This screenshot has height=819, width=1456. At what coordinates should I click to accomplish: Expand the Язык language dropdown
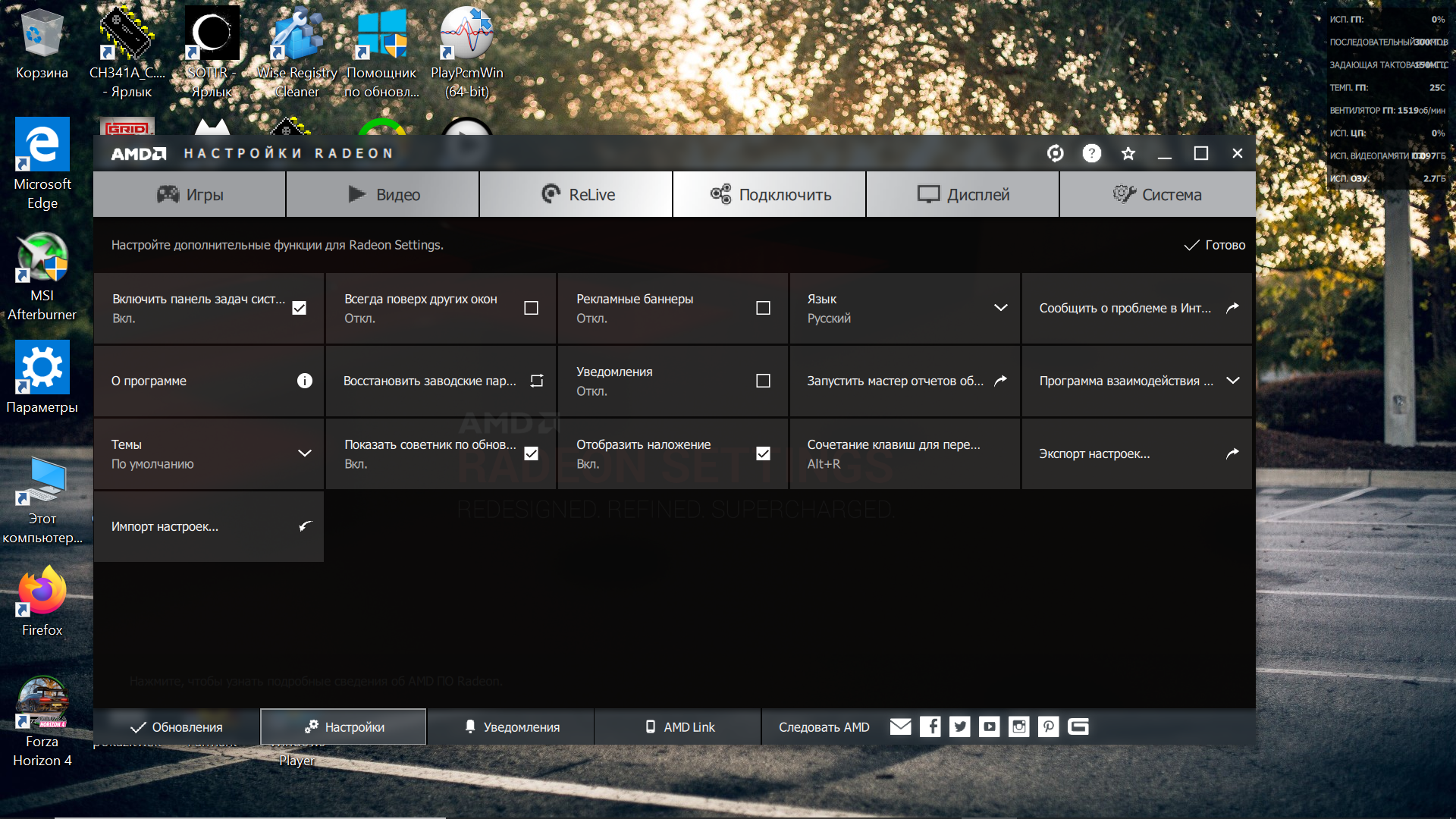point(1000,308)
